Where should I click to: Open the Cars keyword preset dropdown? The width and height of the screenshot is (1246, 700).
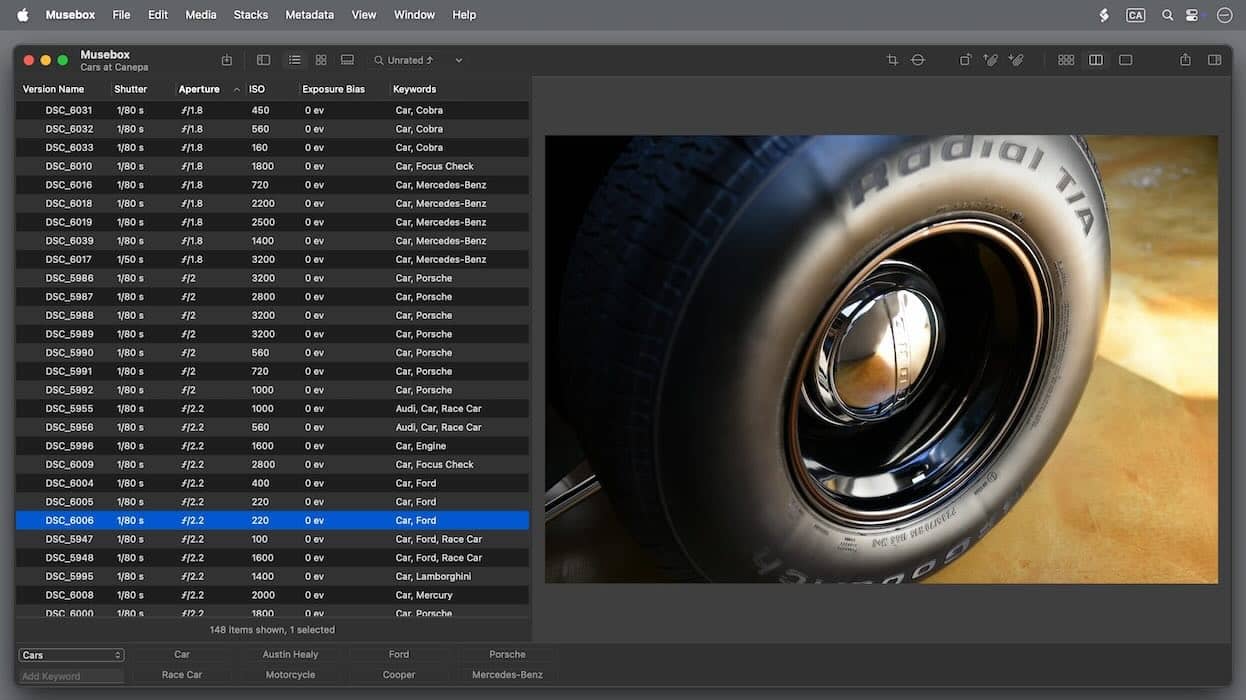(x=70, y=654)
